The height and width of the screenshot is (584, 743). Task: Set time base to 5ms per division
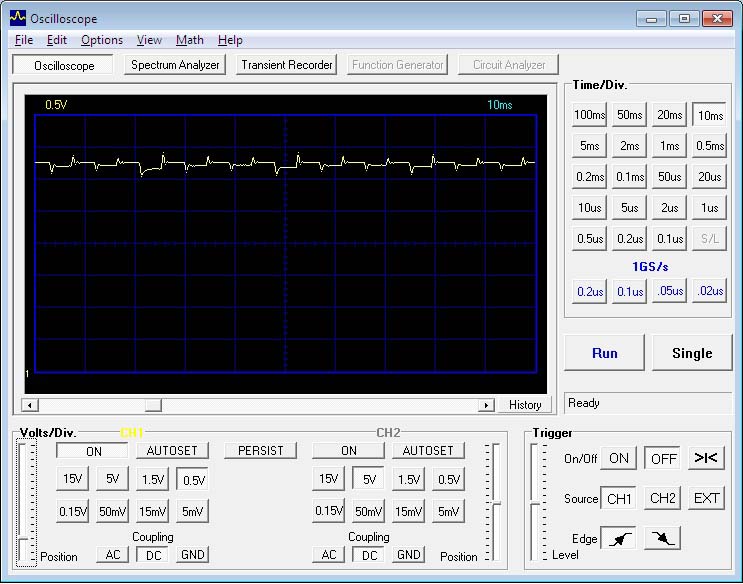pyautogui.click(x=590, y=146)
